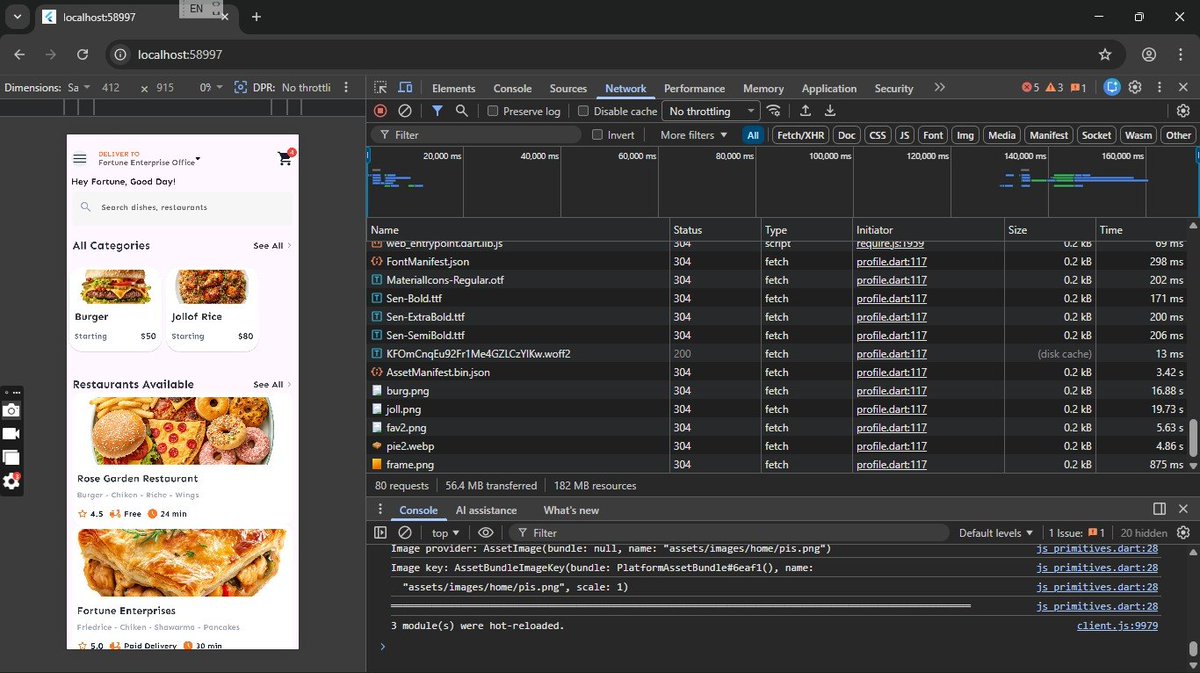This screenshot has height=673, width=1200.
Task: Open the network conditions wifi icon
Action: (x=774, y=111)
